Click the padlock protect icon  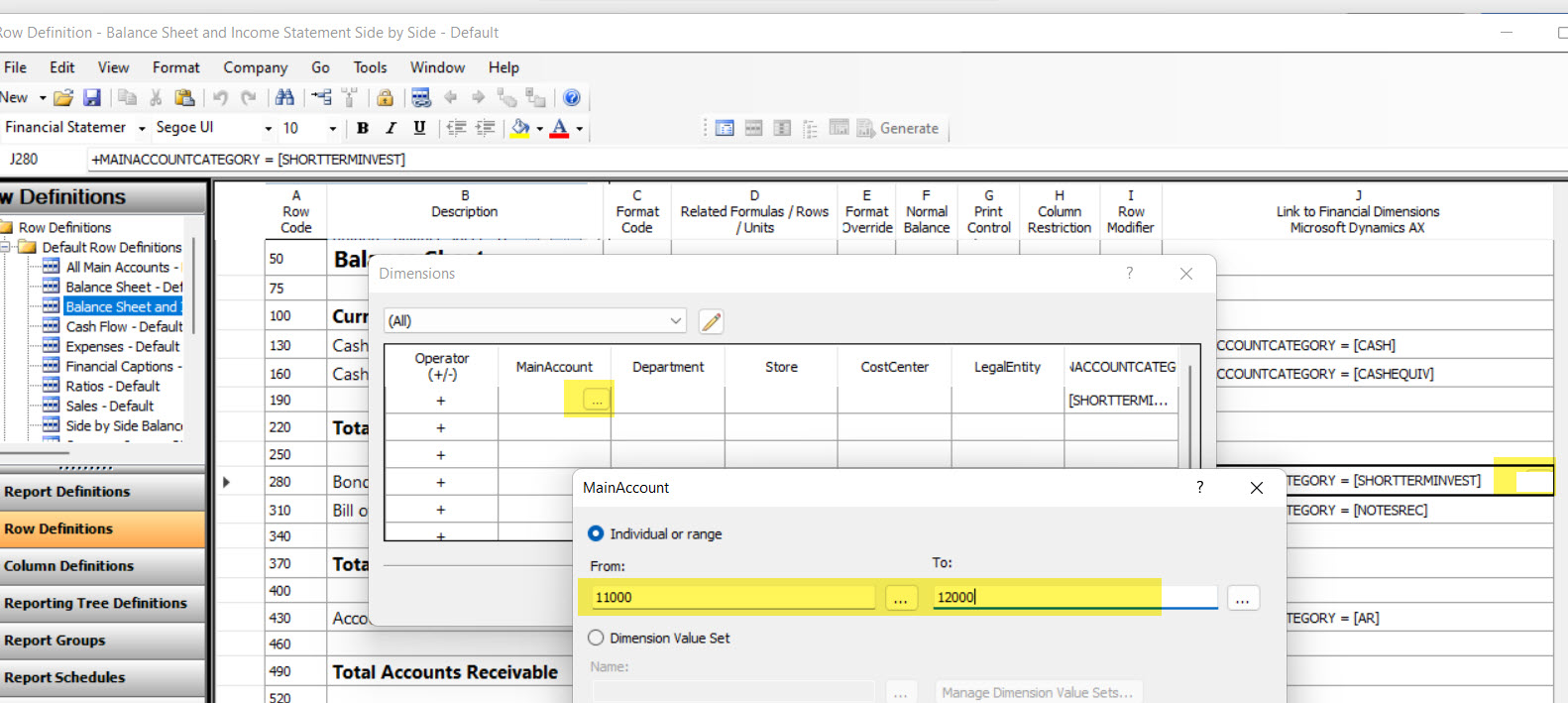click(385, 97)
